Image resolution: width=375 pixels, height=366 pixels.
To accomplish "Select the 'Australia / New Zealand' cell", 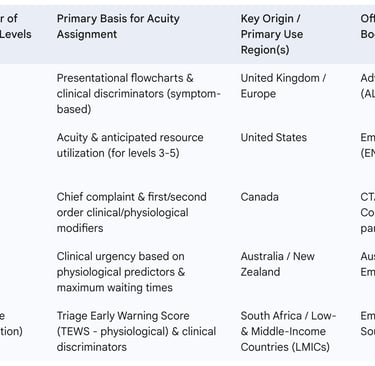I will 277,264.
